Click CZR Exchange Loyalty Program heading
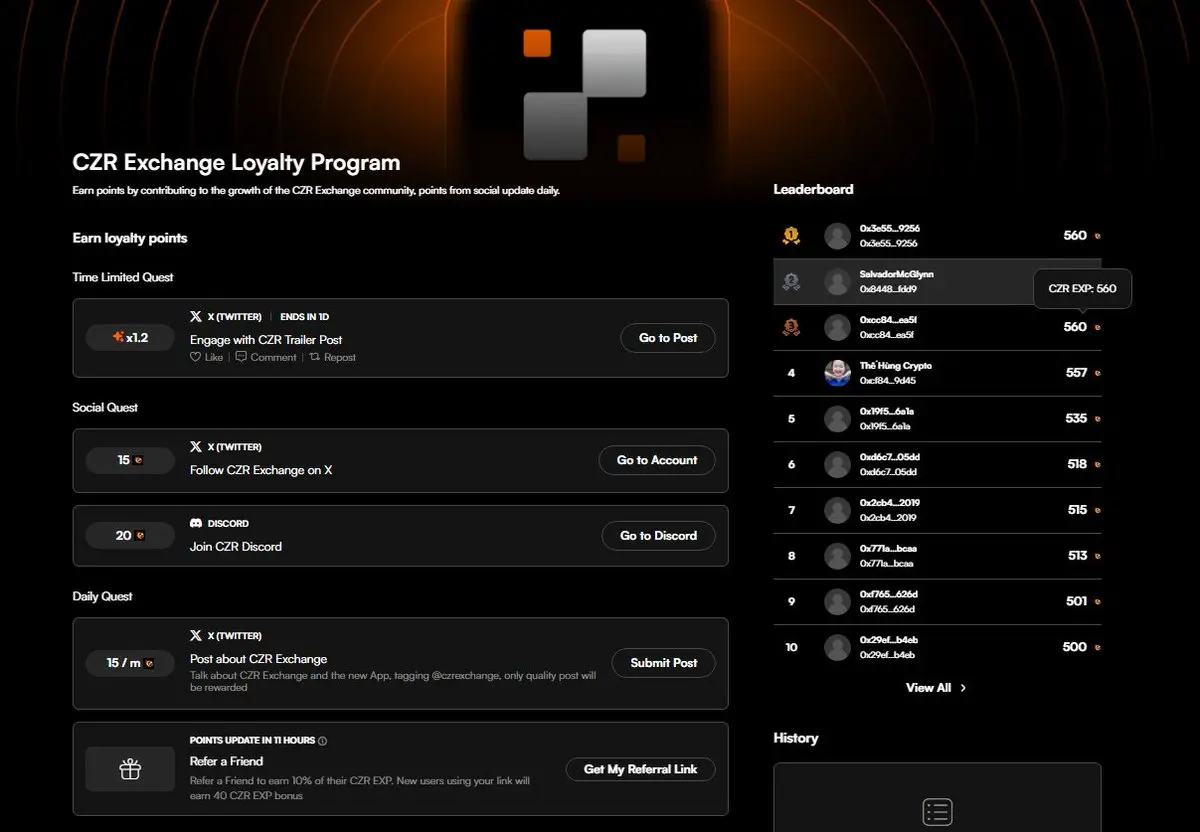 click(x=236, y=163)
